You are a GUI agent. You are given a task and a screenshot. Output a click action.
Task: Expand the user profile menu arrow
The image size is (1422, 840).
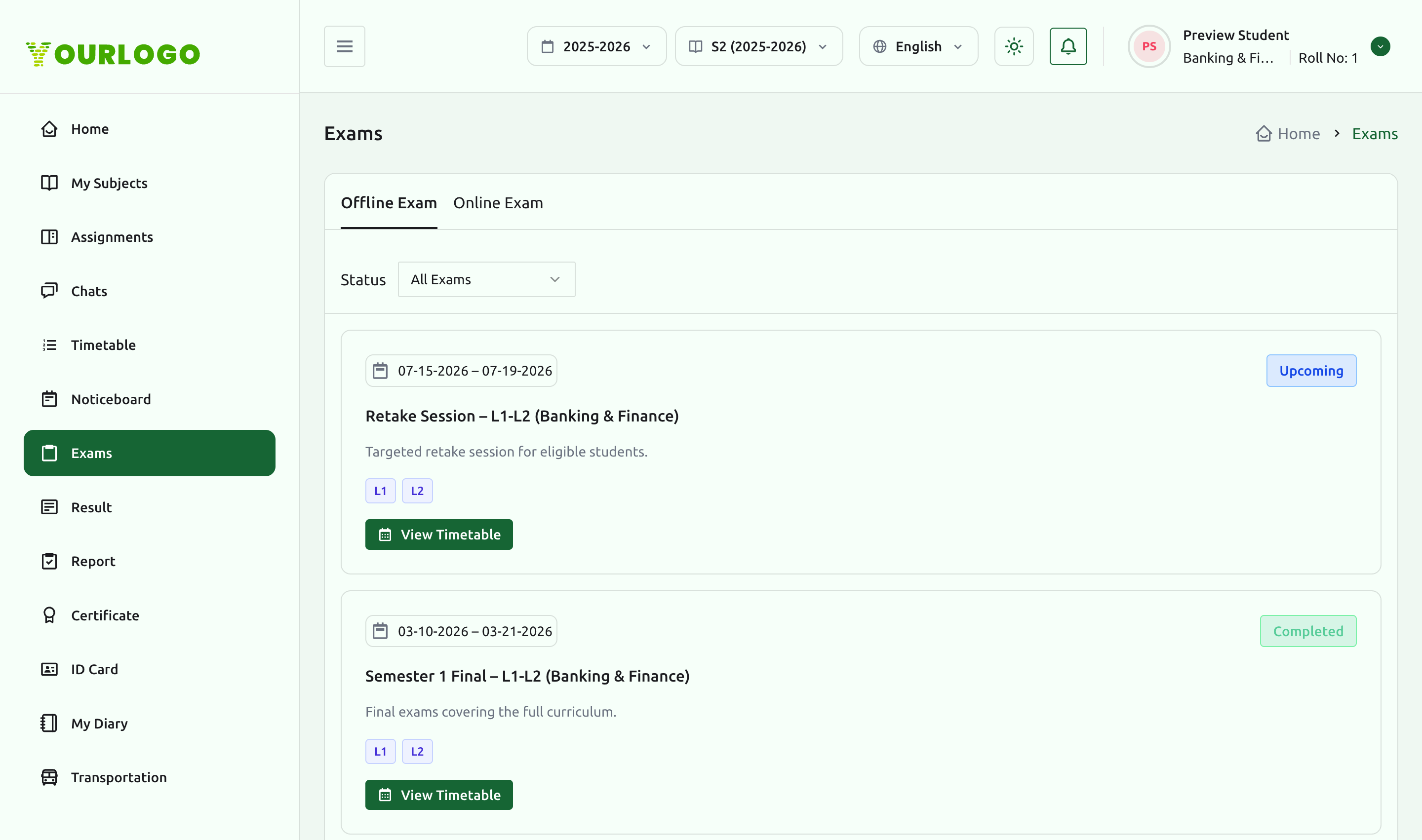(x=1380, y=46)
